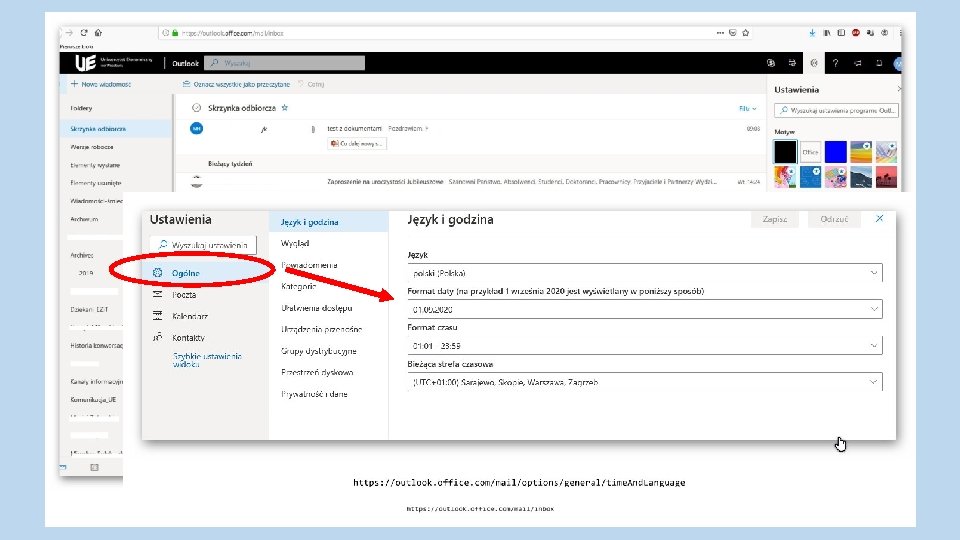The height and width of the screenshot is (540, 960).
Task: Click the settings gear in Outlook header
Action: (814, 62)
